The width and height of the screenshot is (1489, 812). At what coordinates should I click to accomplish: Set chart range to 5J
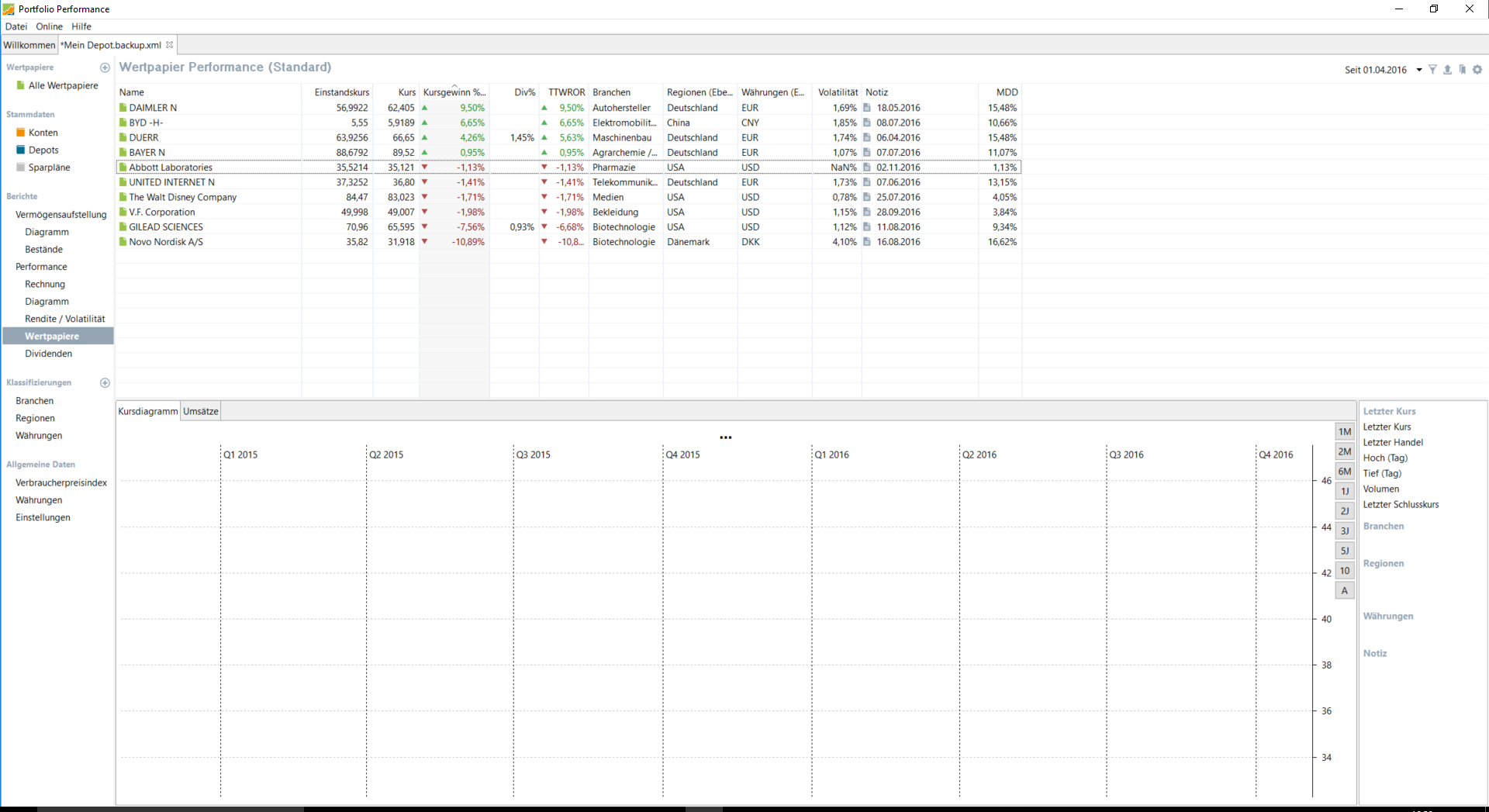(1345, 551)
